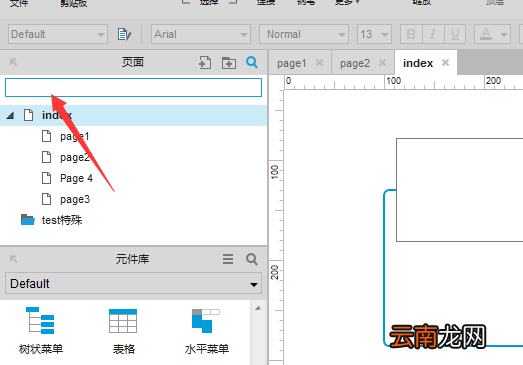523x365 pixels.
Task: Close the page1 tab
Action: point(319,62)
